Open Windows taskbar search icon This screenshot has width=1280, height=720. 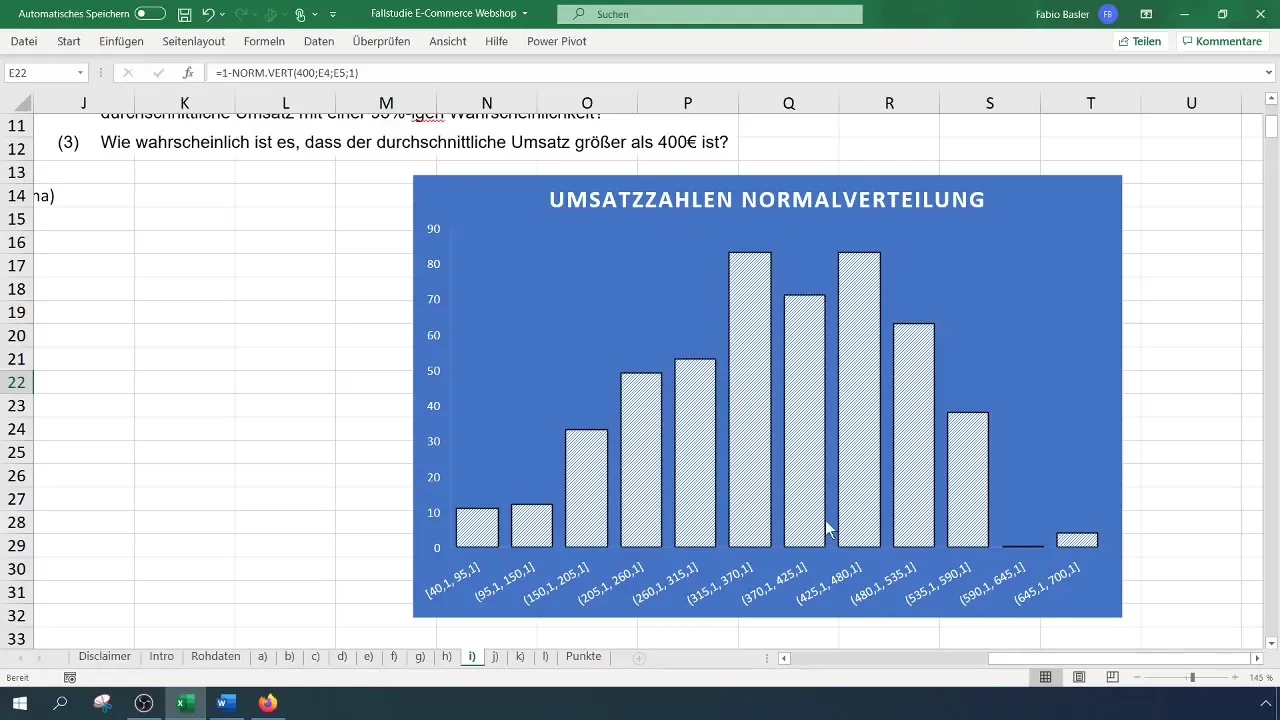pyautogui.click(x=60, y=703)
